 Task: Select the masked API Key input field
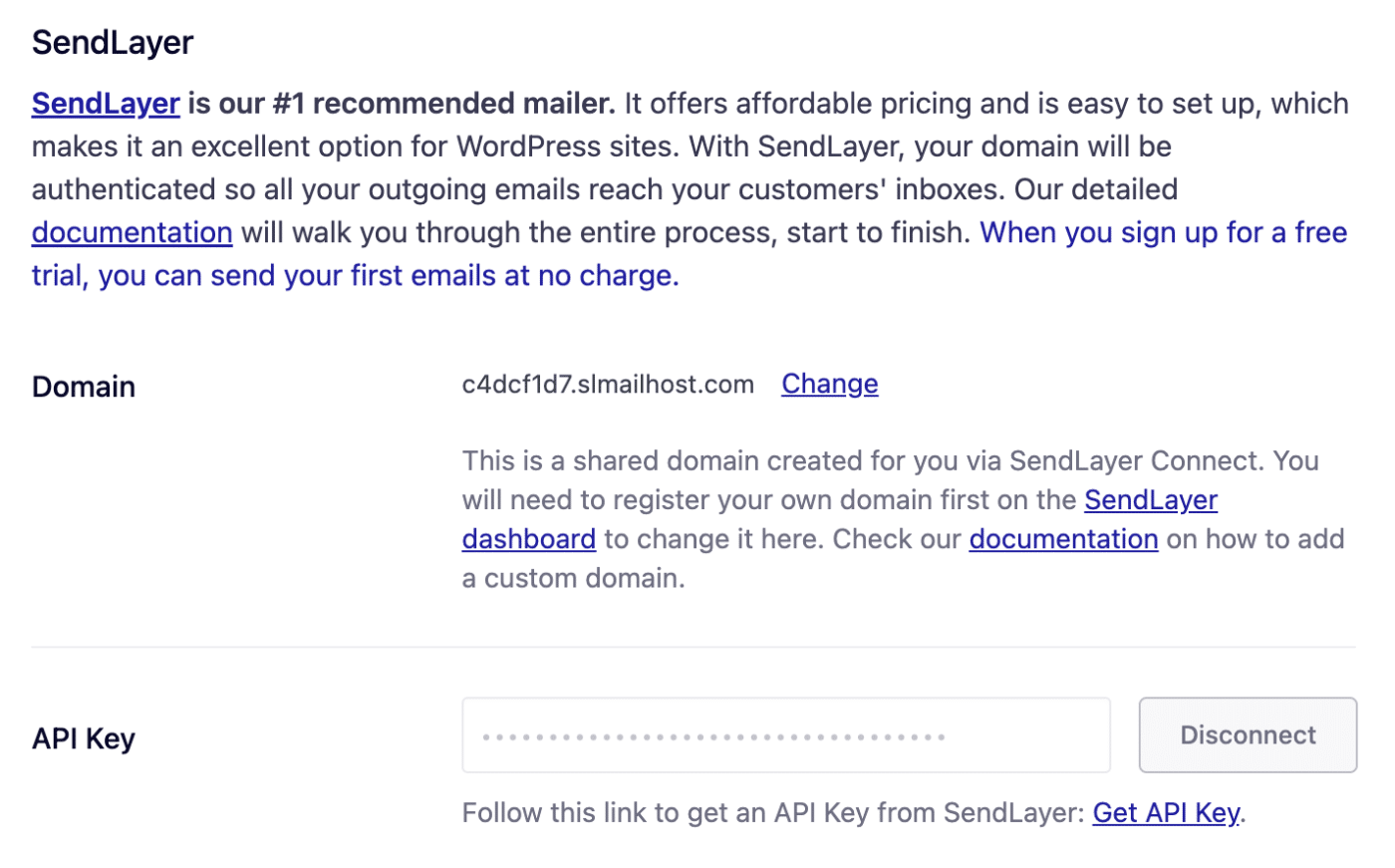[785, 734]
